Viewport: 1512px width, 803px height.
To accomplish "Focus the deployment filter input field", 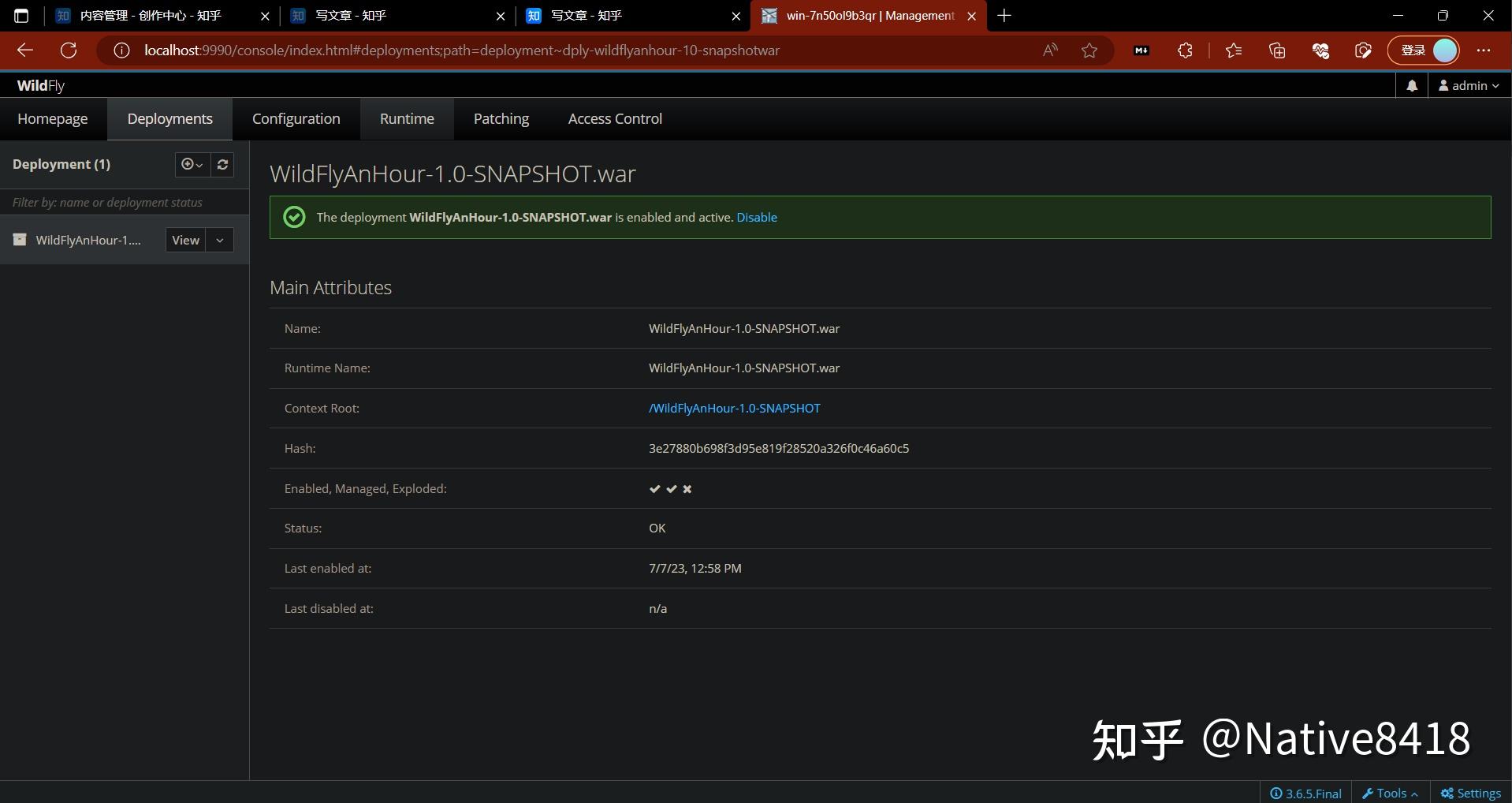I will pos(125,203).
